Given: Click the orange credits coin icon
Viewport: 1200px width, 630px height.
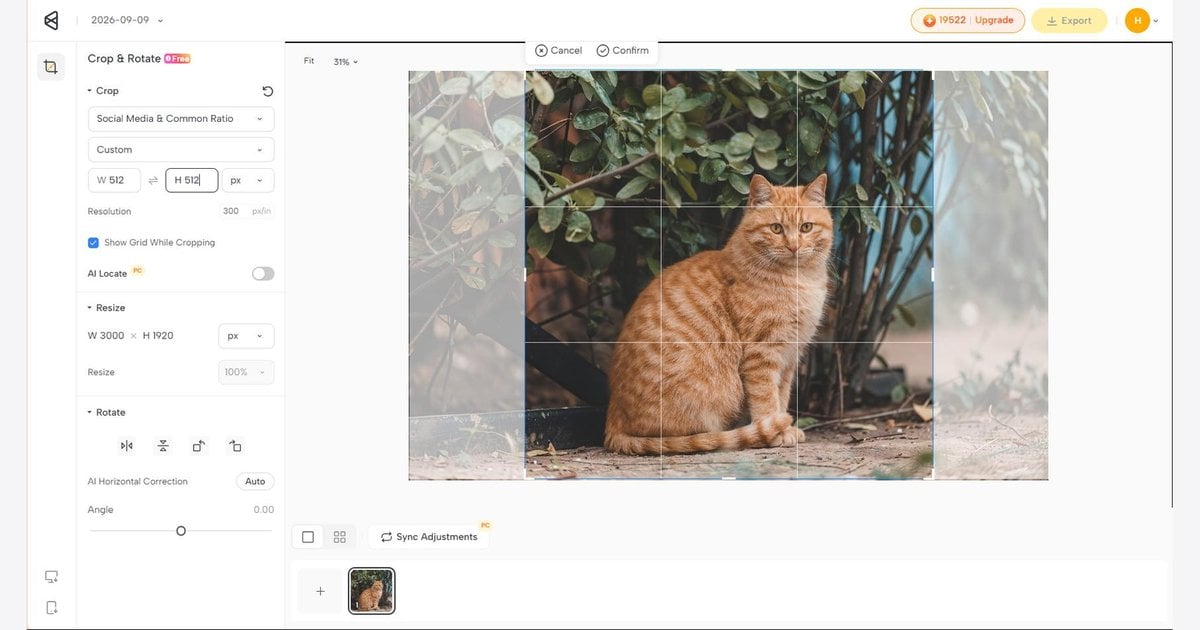Looking at the screenshot, I should (929, 20).
